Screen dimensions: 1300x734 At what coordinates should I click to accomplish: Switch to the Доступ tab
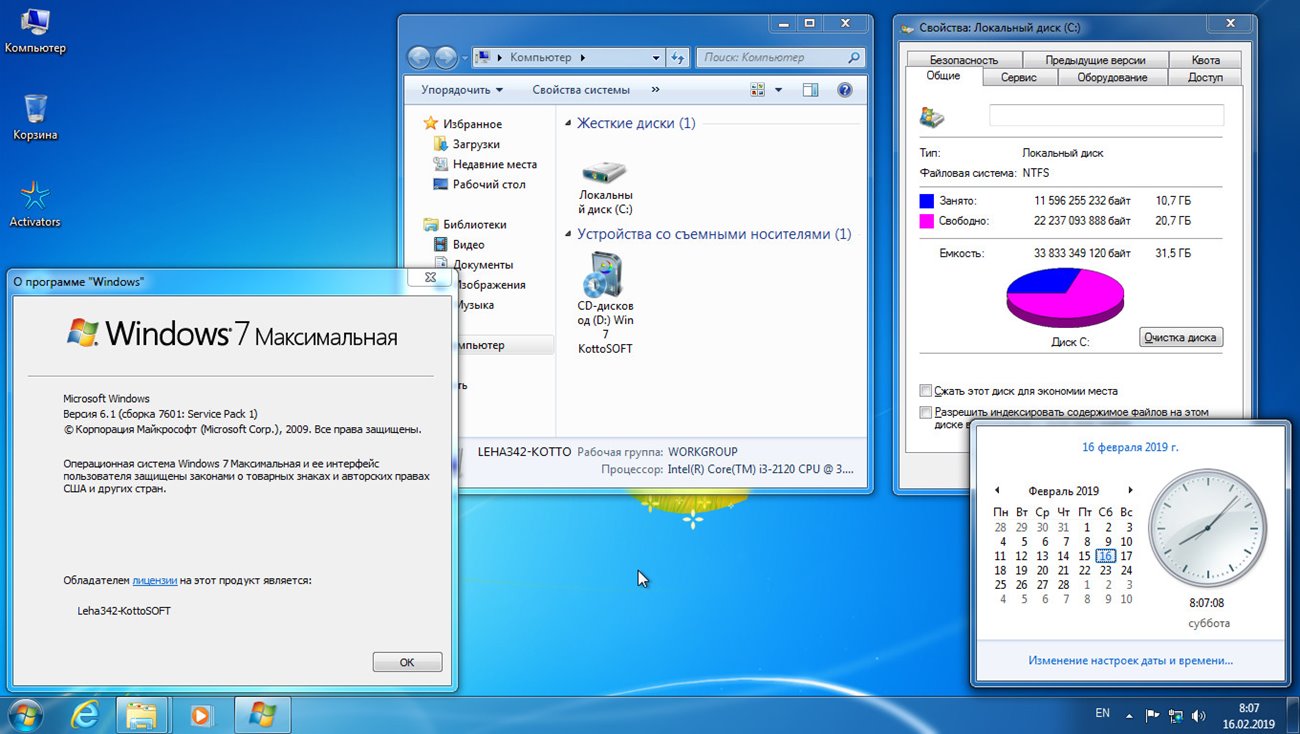point(1205,77)
